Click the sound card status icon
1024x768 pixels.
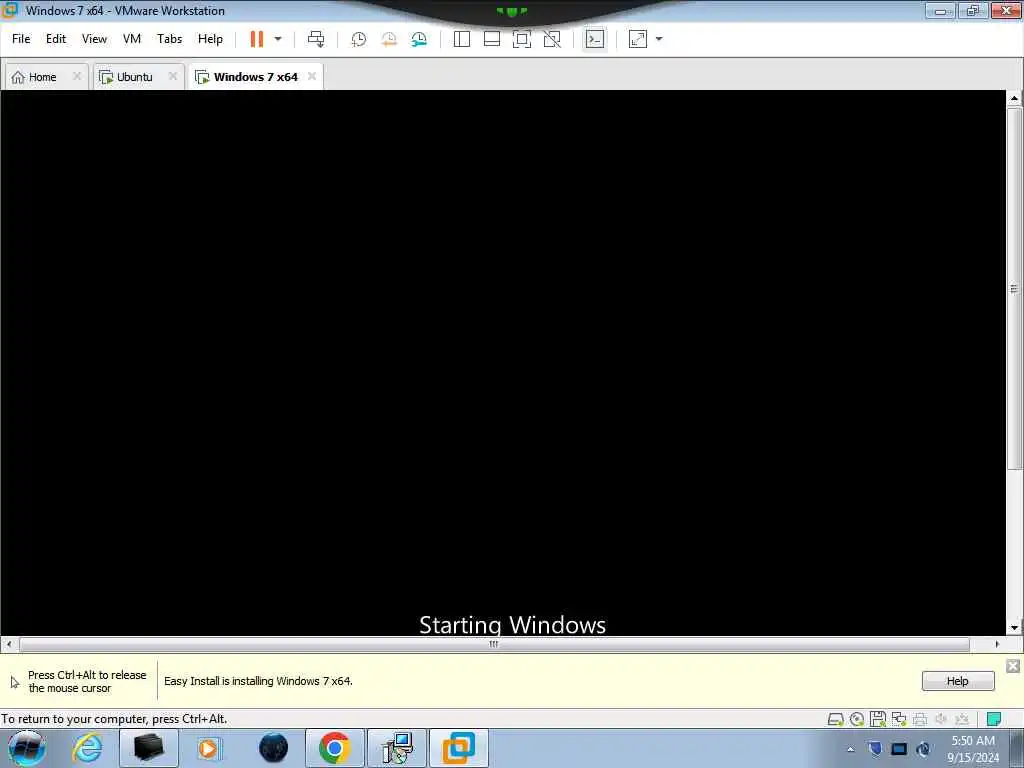pos(940,720)
